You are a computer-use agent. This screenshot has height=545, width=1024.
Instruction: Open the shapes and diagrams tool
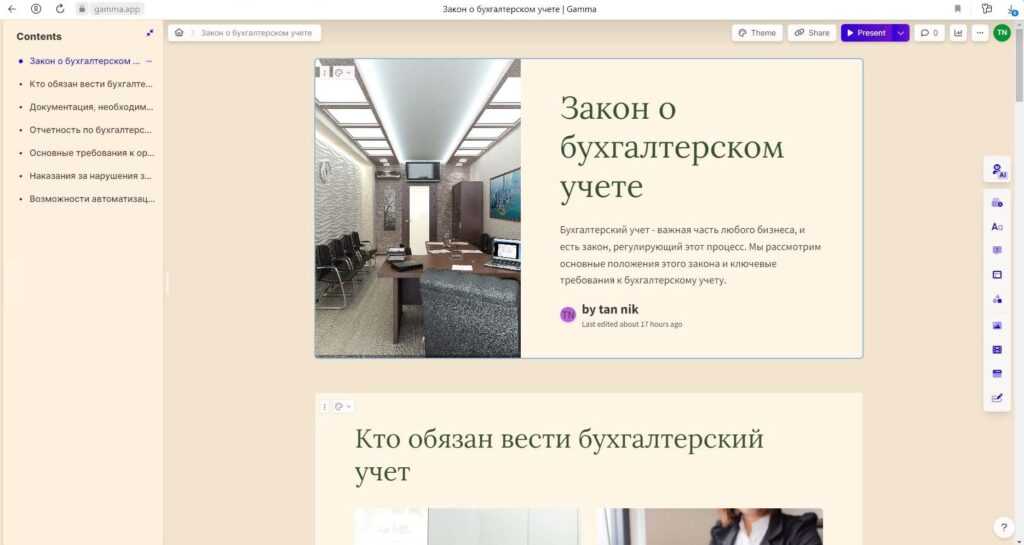pyautogui.click(x=997, y=300)
